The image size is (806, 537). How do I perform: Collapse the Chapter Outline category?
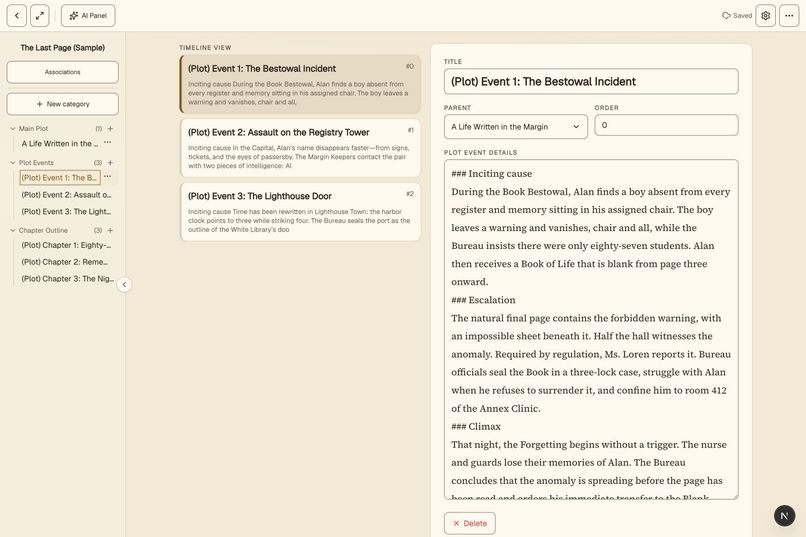click(13, 230)
